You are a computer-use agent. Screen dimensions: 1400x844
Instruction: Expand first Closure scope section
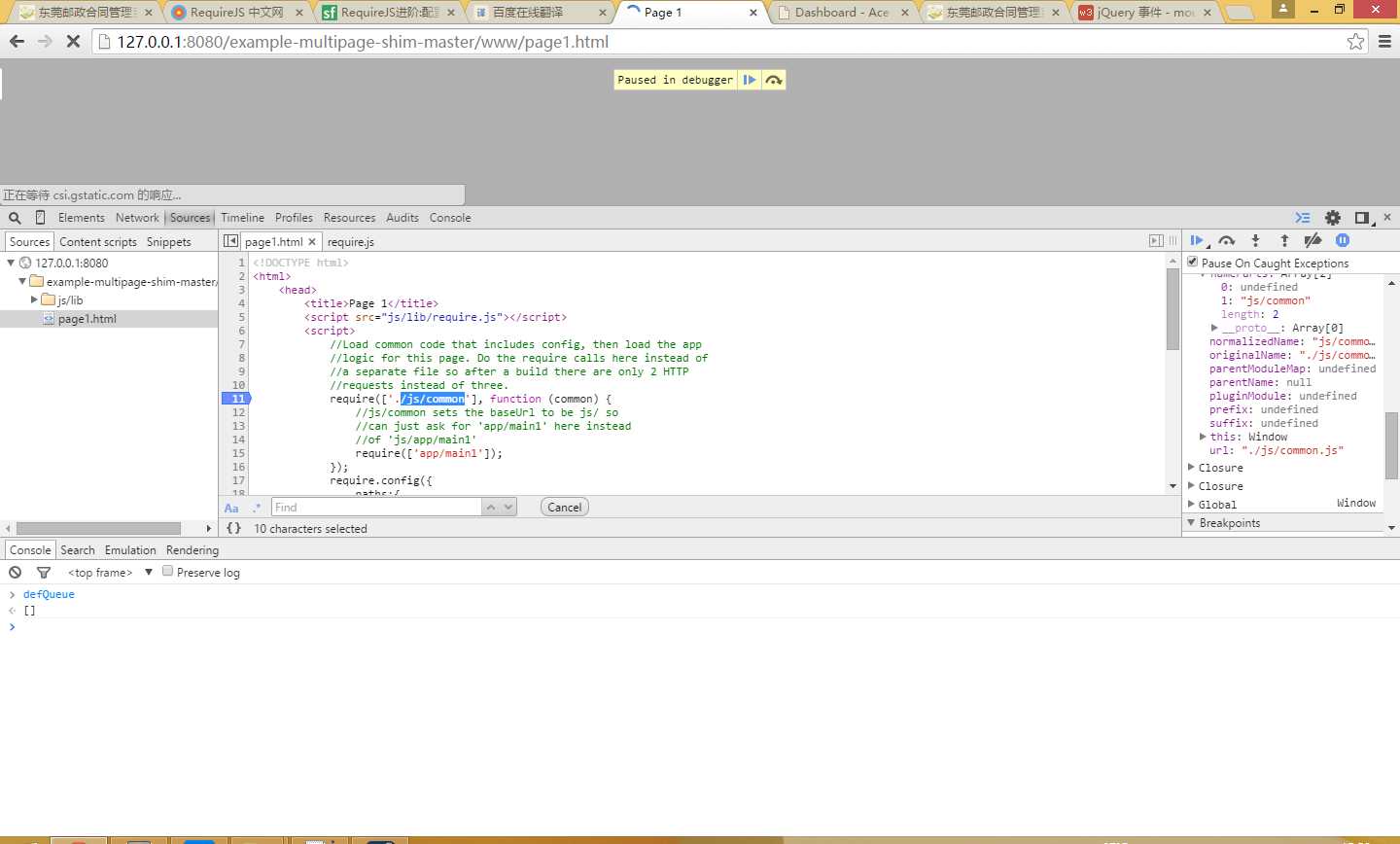pyautogui.click(x=1192, y=468)
